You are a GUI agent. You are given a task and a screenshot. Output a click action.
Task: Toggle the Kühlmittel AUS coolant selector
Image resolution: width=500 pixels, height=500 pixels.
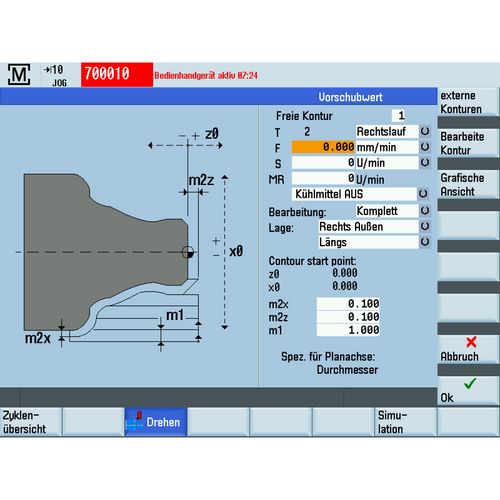tap(423, 194)
